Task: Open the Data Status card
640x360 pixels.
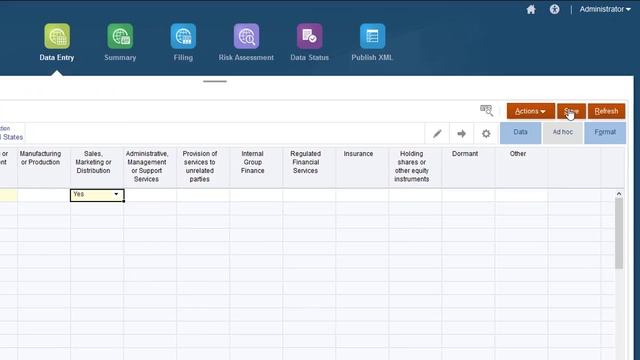Action: click(309, 42)
